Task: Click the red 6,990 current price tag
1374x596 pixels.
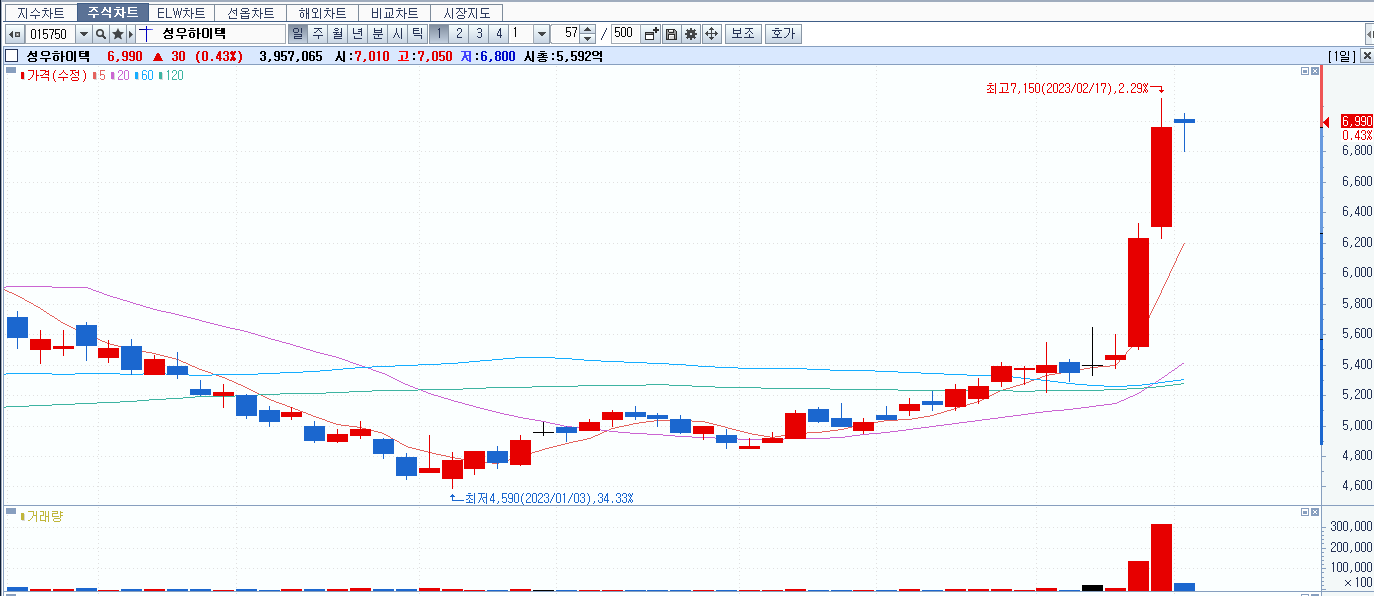Action: [x=1356, y=121]
